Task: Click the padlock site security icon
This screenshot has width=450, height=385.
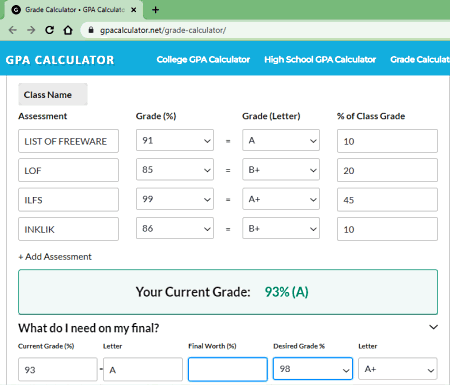Action: coord(91,30)
